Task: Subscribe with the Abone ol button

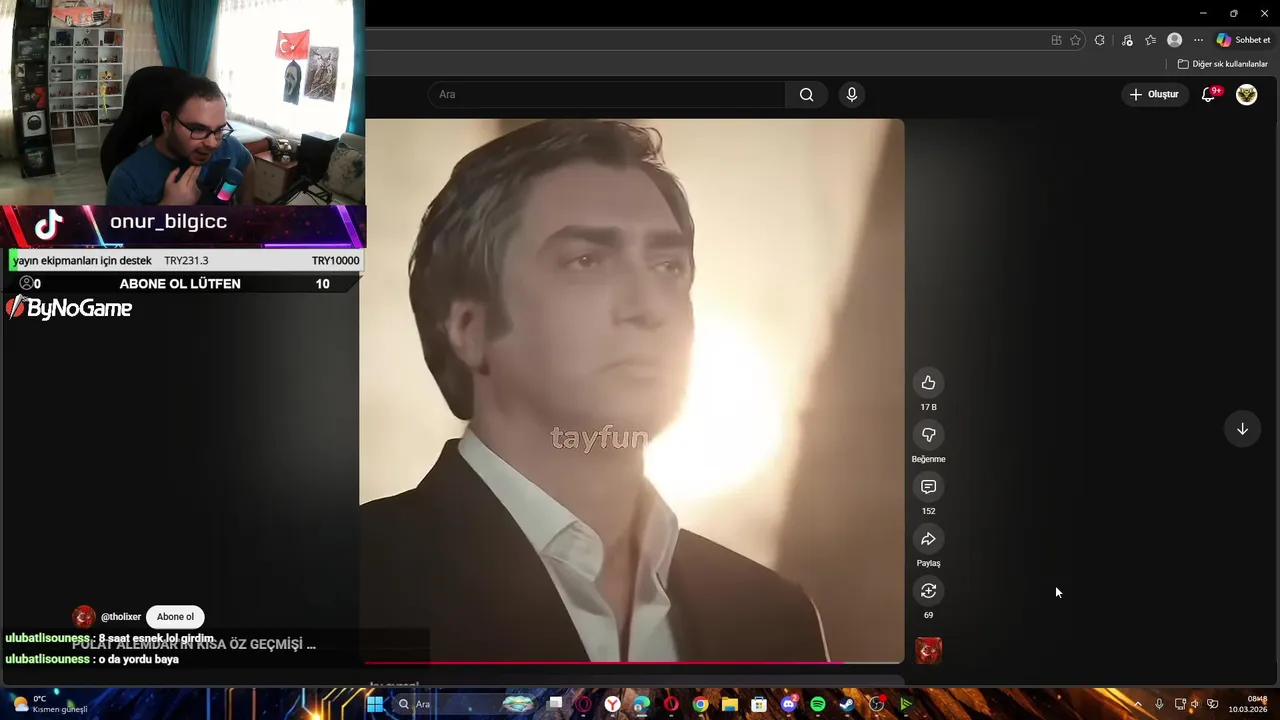Action: point(175,617)
